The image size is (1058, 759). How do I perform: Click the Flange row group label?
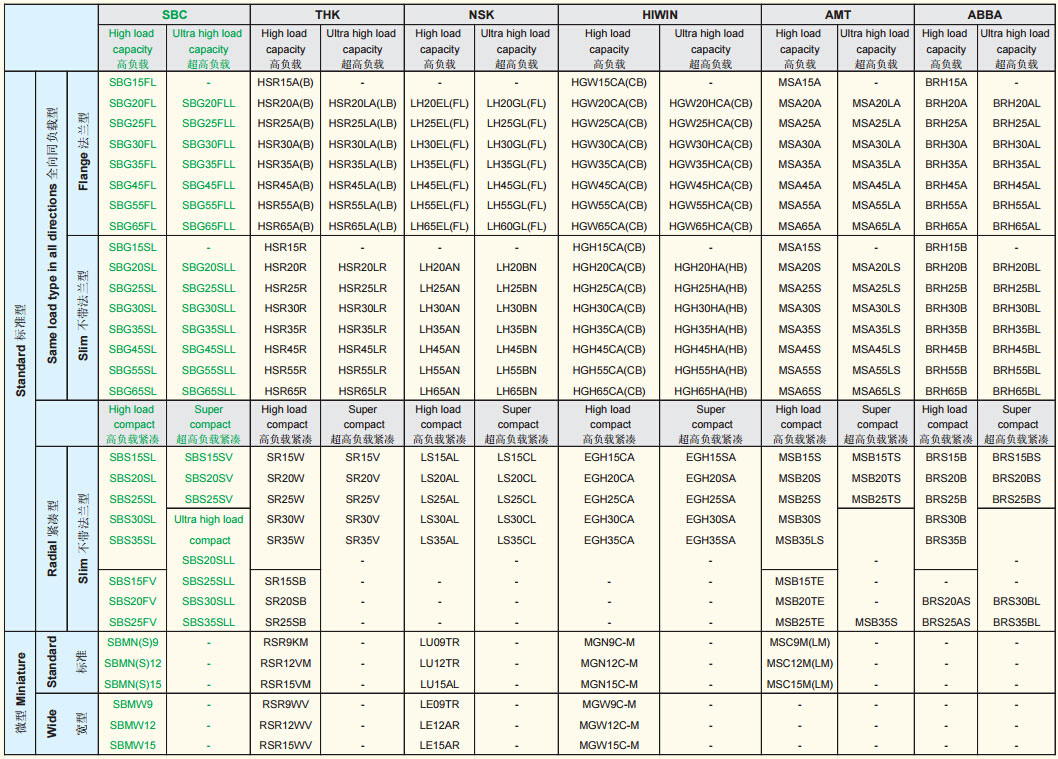pos(83,152)
